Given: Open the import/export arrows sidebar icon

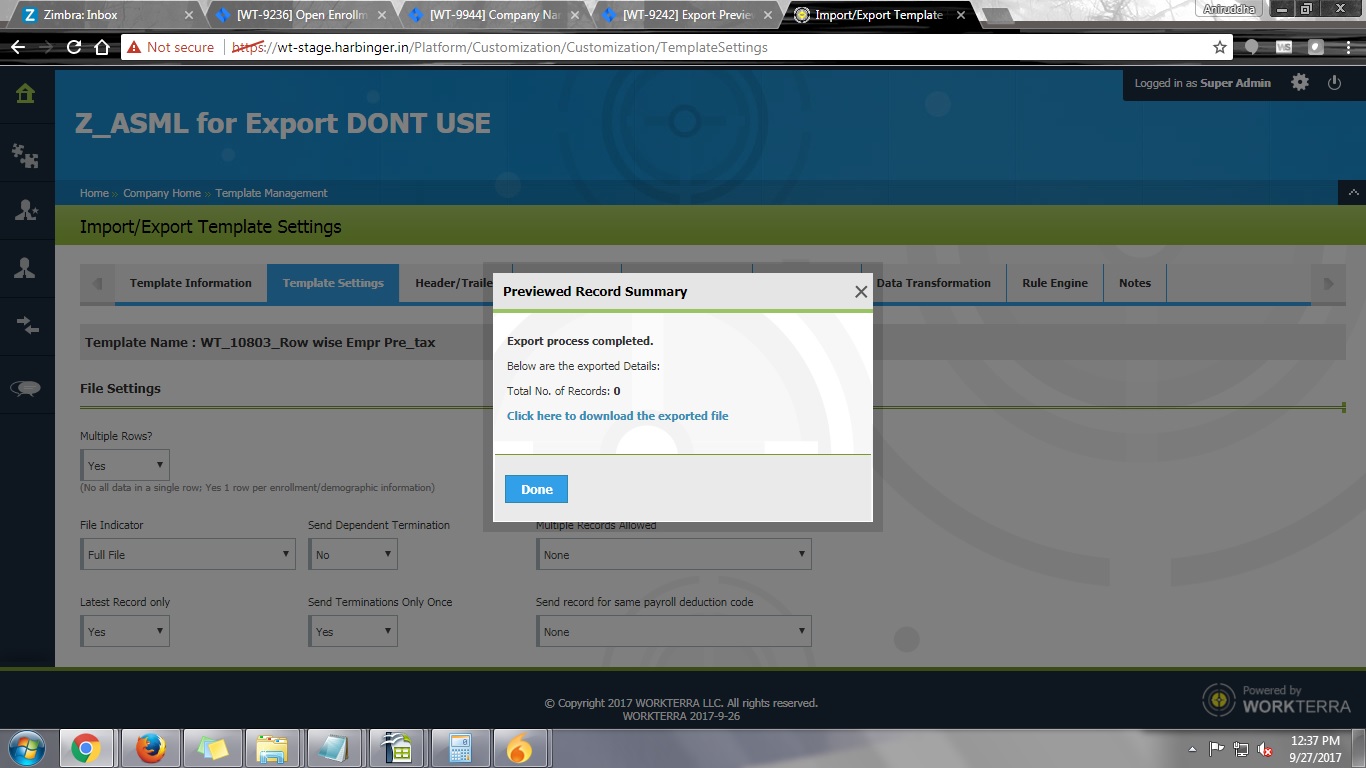Looking at the screenshot, I should pos(26,325).
